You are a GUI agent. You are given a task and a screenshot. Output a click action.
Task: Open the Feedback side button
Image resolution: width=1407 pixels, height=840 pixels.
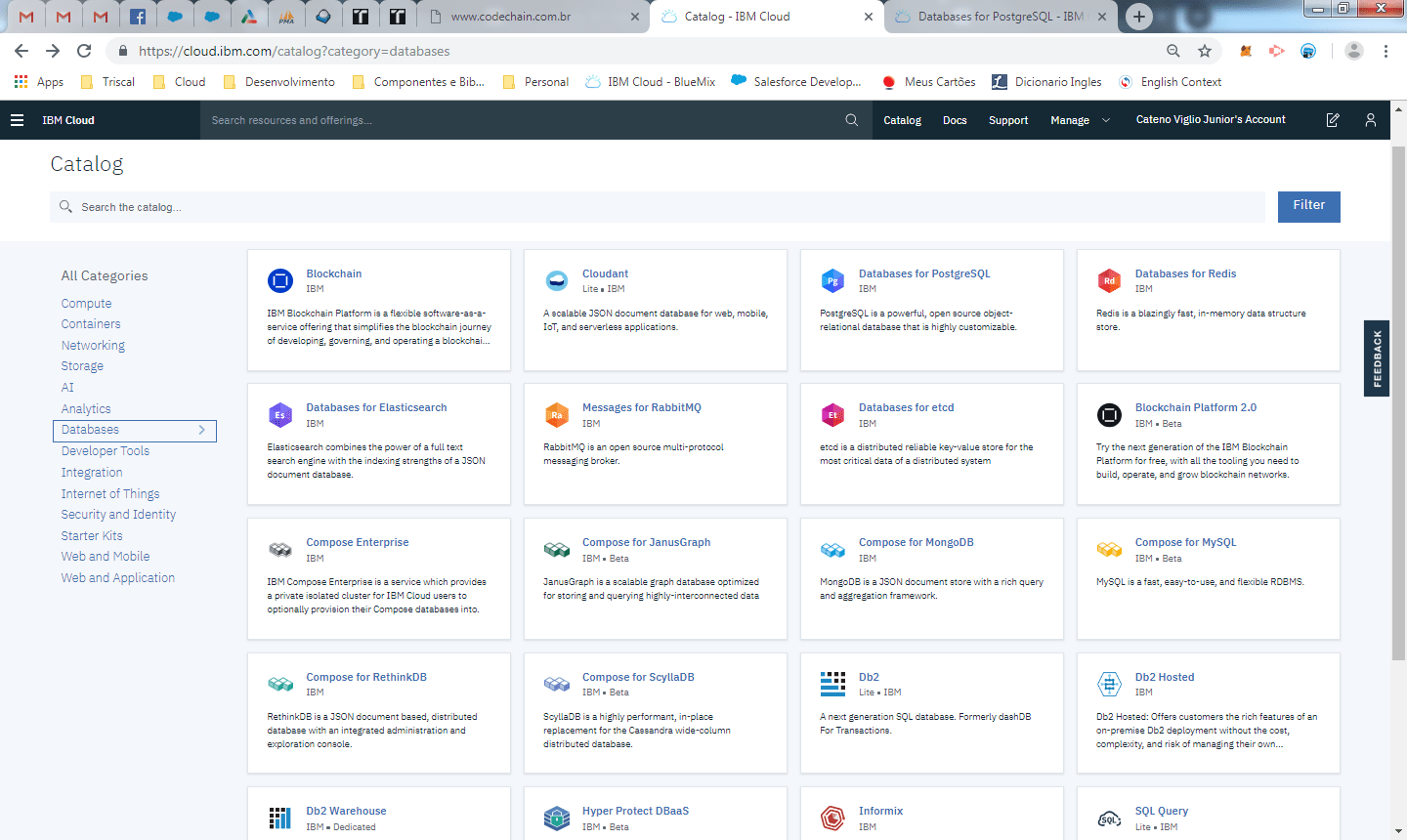[x=1377, y=358]
